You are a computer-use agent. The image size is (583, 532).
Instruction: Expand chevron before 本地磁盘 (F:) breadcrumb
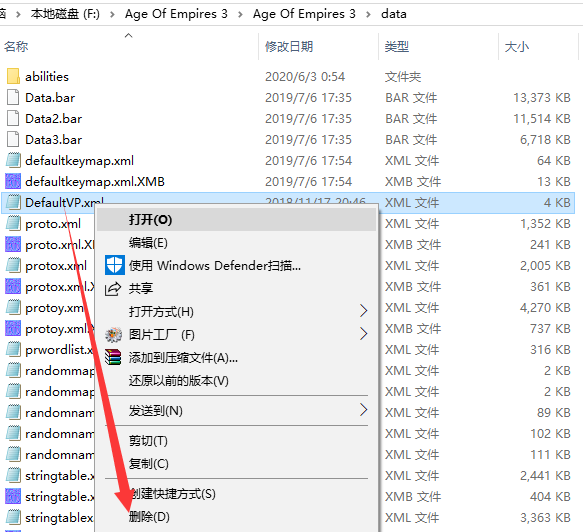click(x=18, y=14)
